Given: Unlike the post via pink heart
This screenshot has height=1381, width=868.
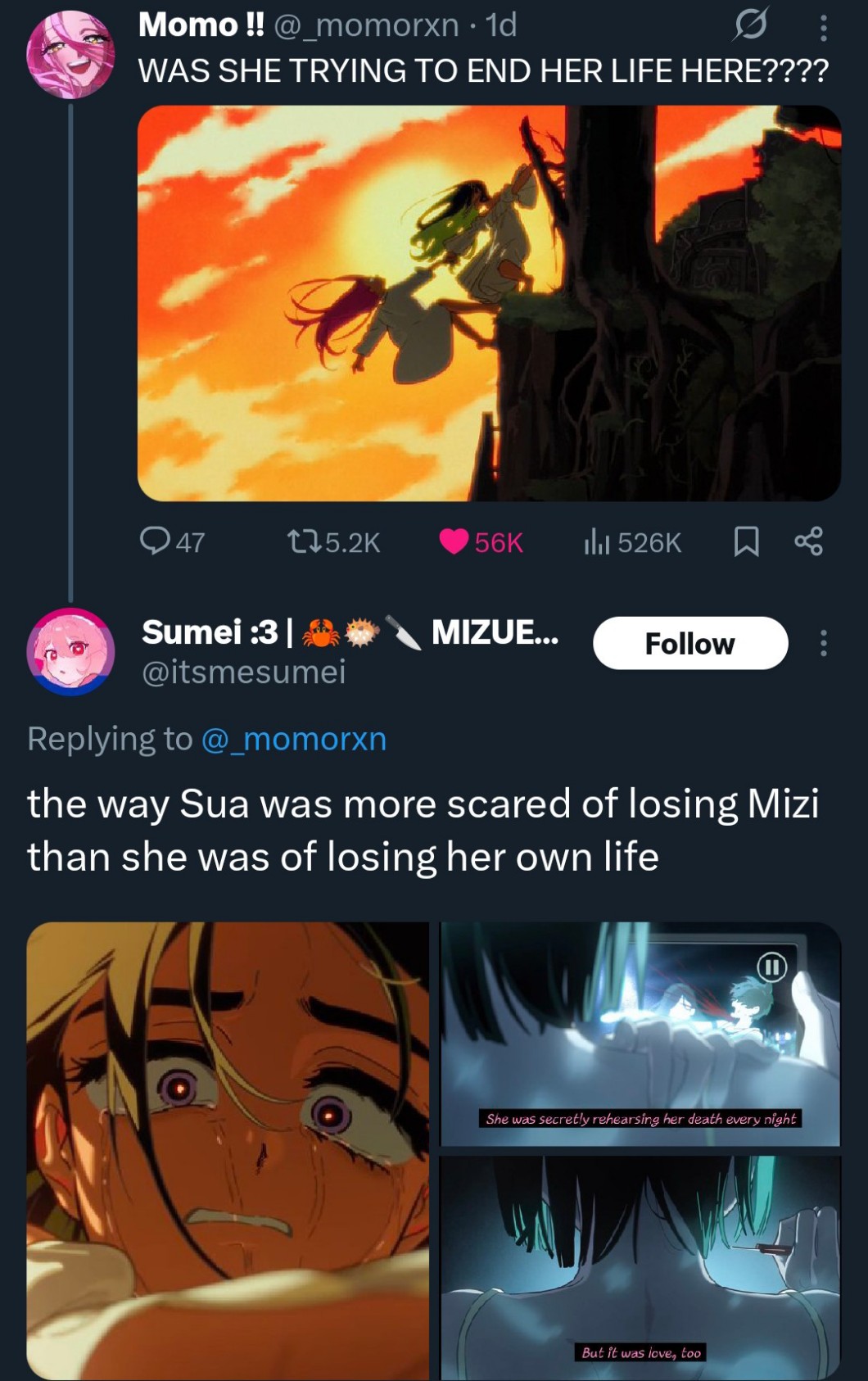Looking at the screenshot, I should pyautogui.click(x=454, y=542).
